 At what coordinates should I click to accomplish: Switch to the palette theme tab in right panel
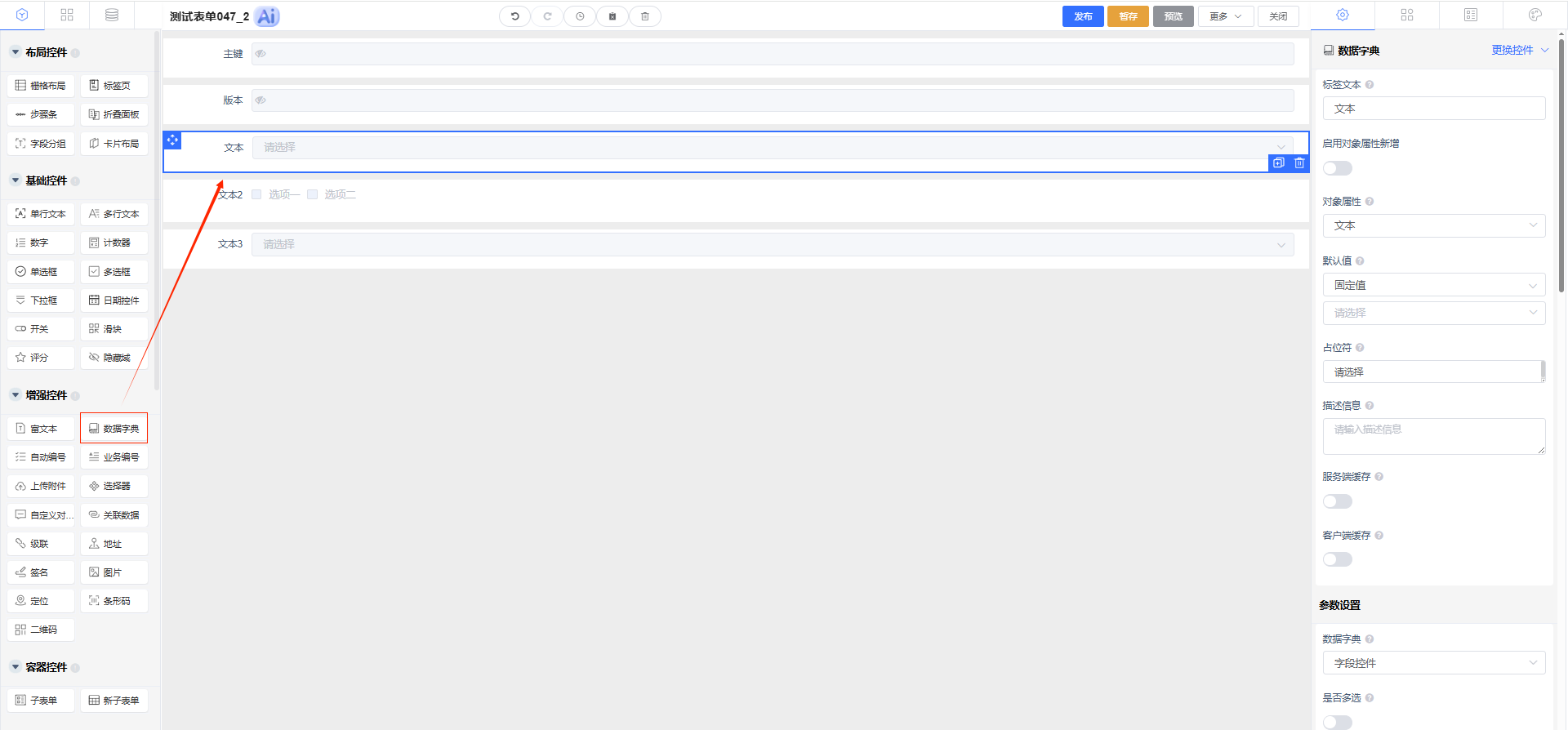tap(1535, 15)
